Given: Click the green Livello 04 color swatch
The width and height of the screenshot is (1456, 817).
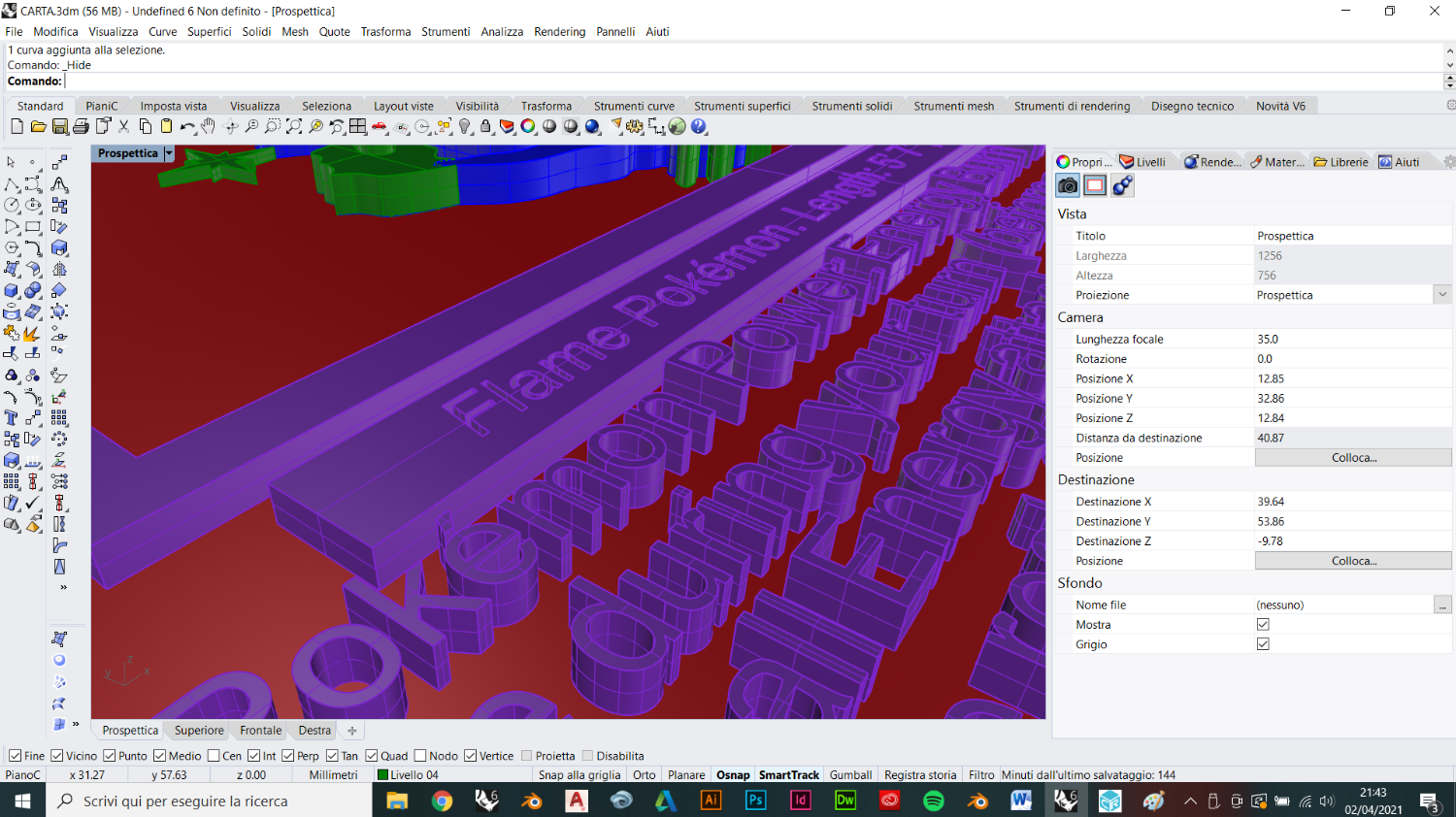Looking at the screenshot, I should pos(382,775).
